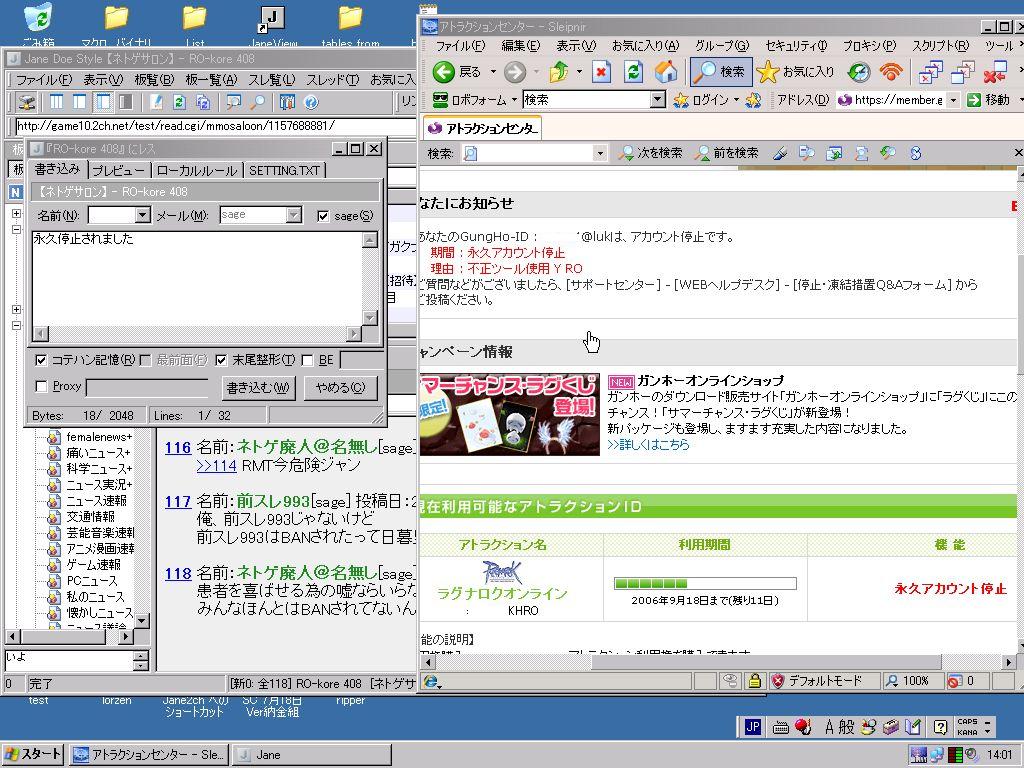Click the ログイン RoboForm login button
The width and height of the screenshot is (1024, 768).
tap(702, 100)
